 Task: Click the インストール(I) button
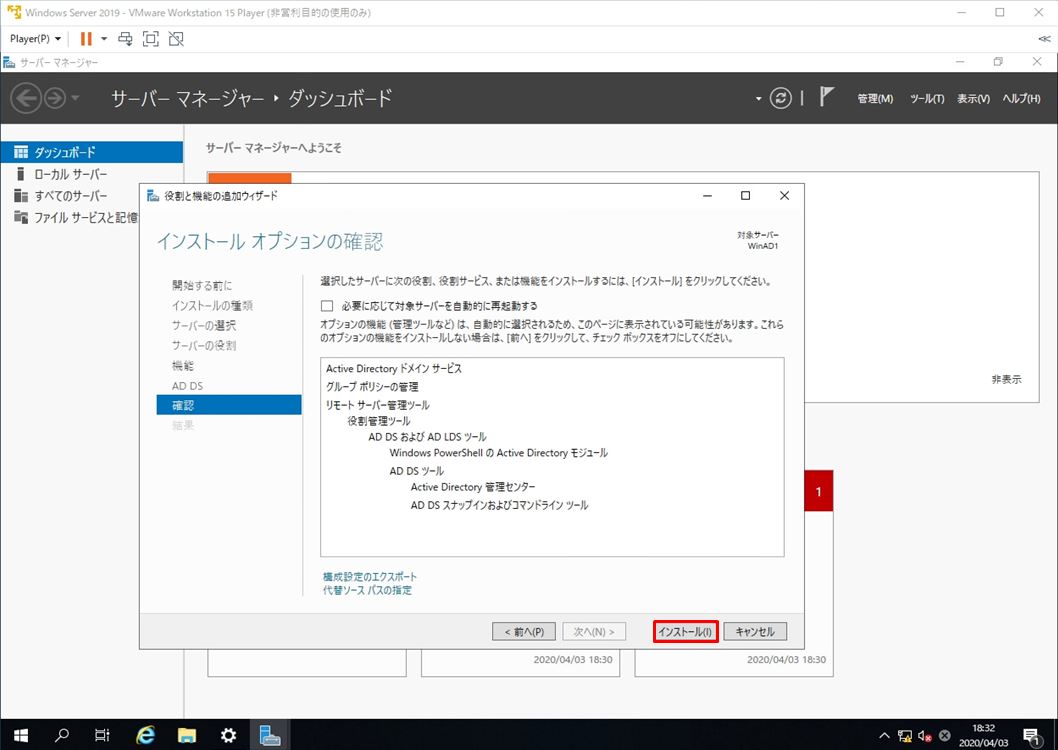click(685, 631)
